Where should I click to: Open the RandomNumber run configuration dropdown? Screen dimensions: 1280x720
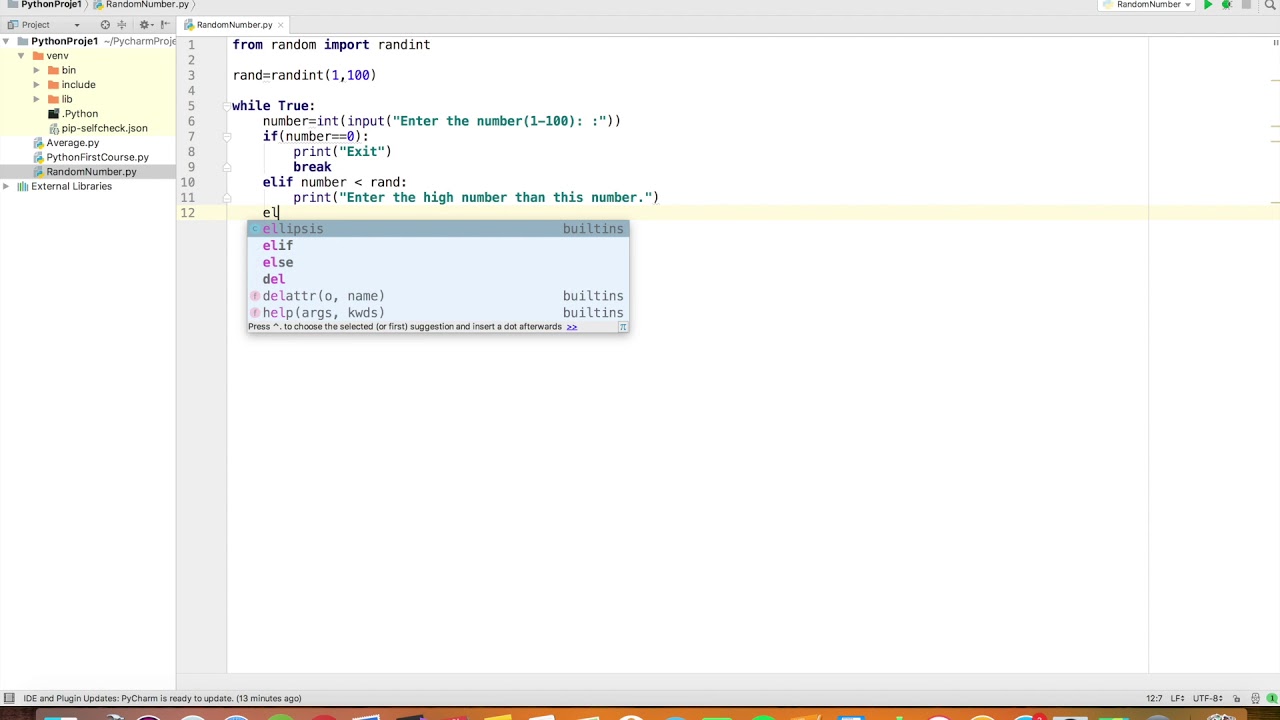1148,4
